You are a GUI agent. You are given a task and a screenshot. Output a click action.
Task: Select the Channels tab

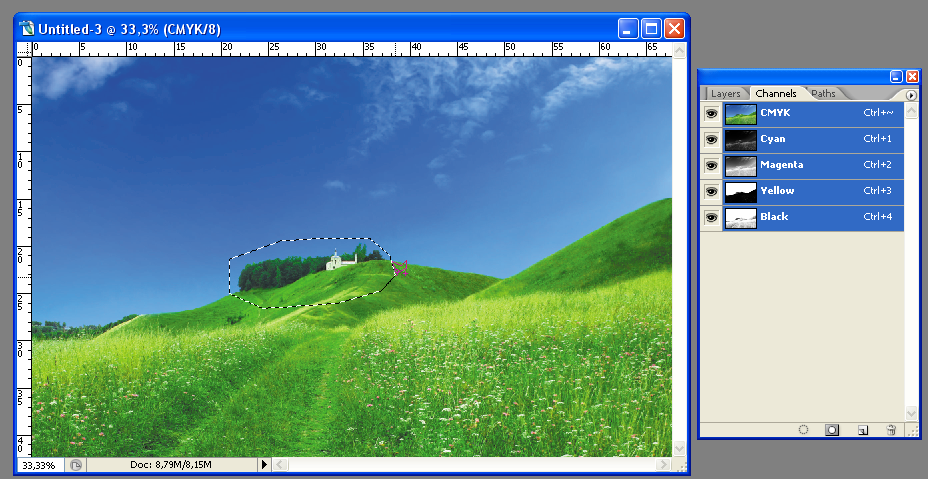point(776,94)
